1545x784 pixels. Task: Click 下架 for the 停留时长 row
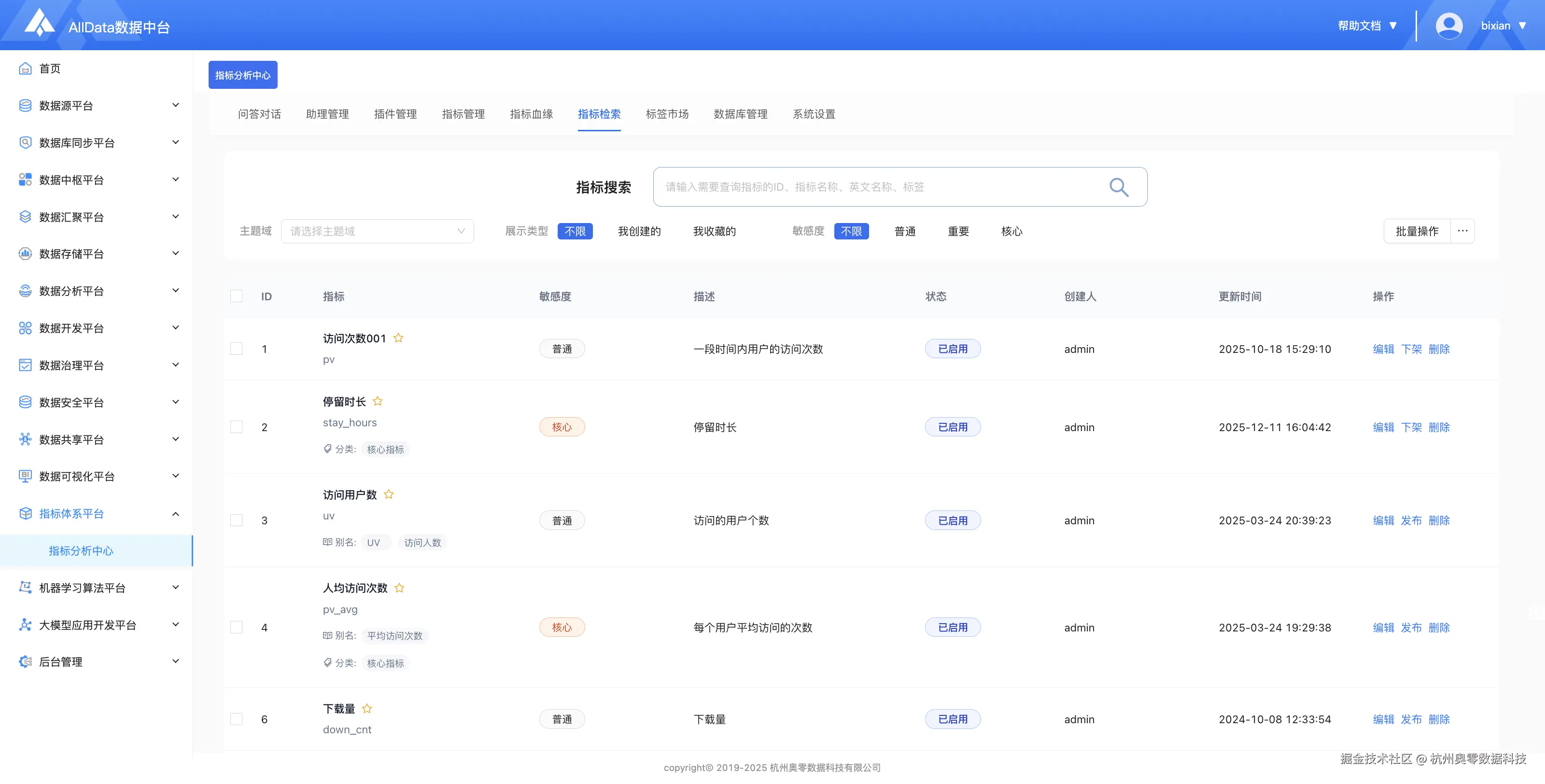click(x=1411, y=427)
